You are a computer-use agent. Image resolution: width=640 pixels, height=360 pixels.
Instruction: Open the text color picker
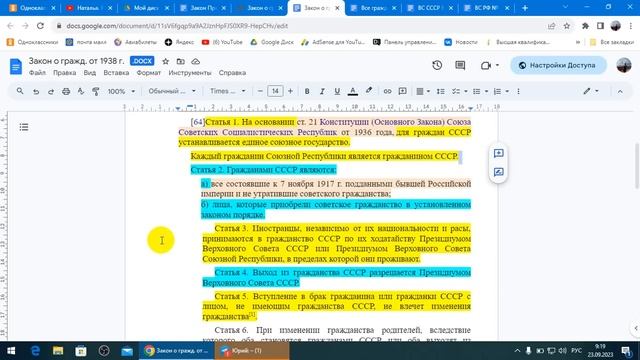(x=353, y=91)
